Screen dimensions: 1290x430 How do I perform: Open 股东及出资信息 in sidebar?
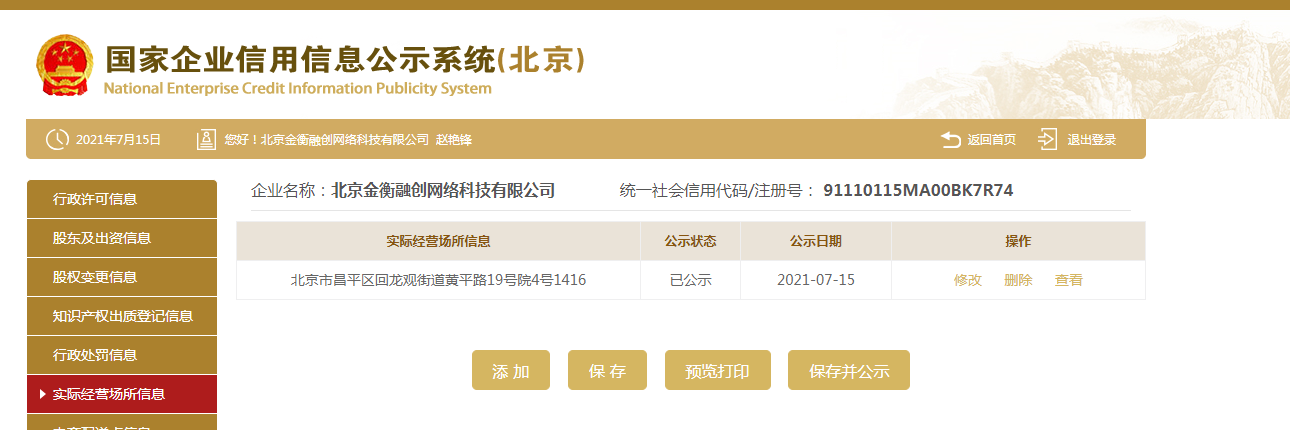[x=122, y=238]
